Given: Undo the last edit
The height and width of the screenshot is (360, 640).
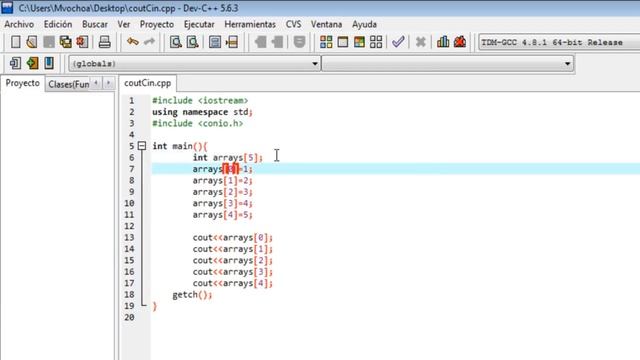Looking at the screenshot, I should pos(132,42).
